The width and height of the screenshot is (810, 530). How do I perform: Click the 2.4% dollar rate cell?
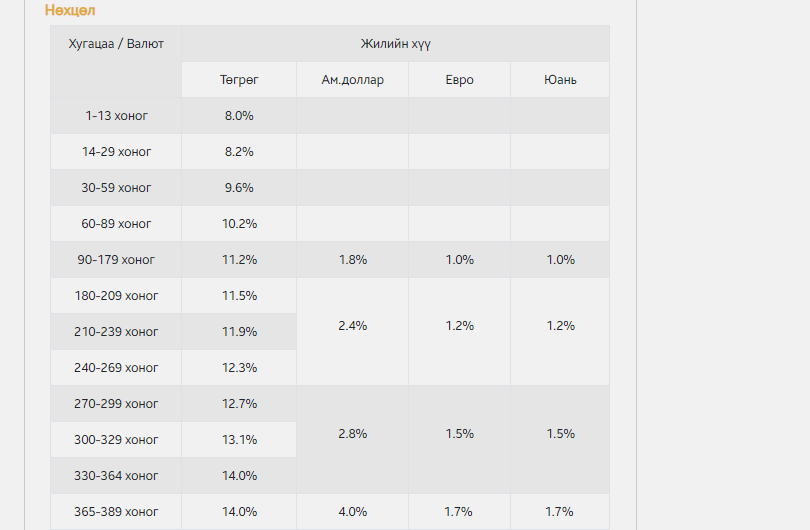[x=352, y=326]
